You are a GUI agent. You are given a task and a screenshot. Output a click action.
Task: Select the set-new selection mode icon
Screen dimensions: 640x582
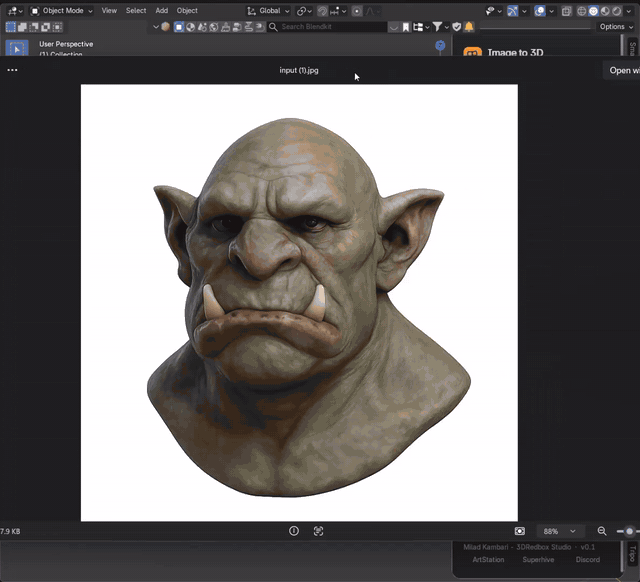click(11, 27)
